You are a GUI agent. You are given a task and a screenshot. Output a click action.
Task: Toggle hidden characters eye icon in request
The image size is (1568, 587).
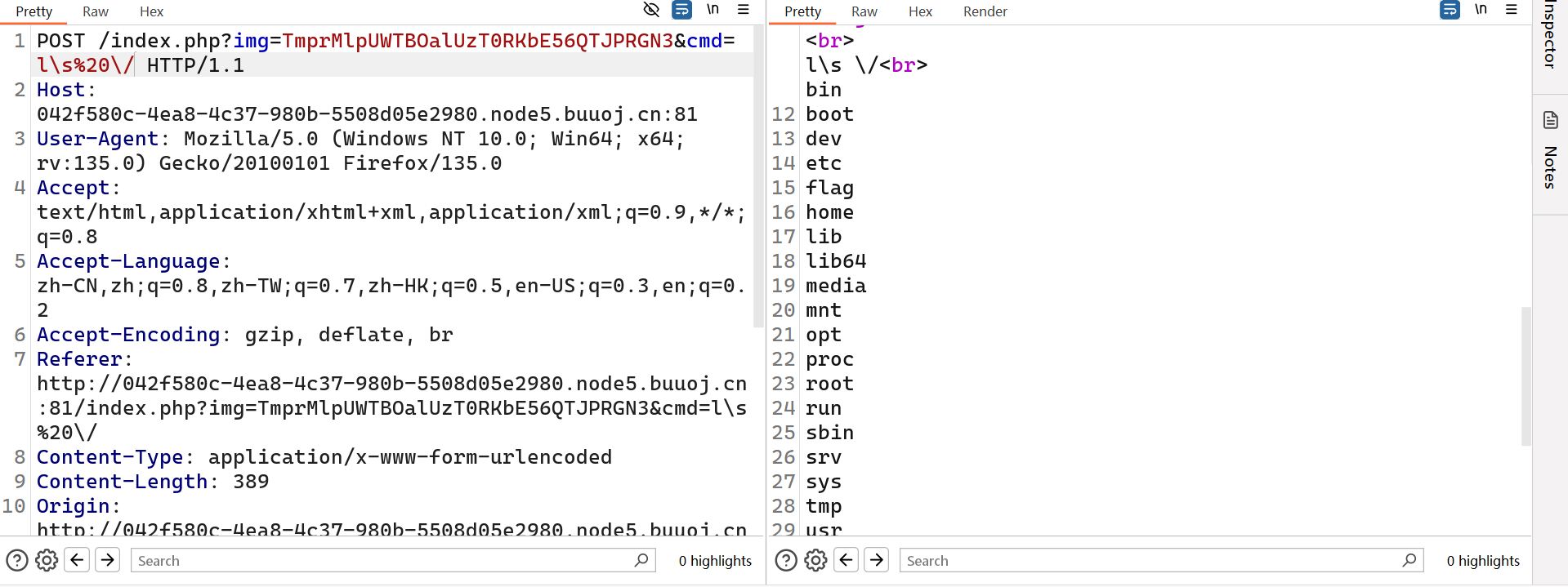coord(651,10)
